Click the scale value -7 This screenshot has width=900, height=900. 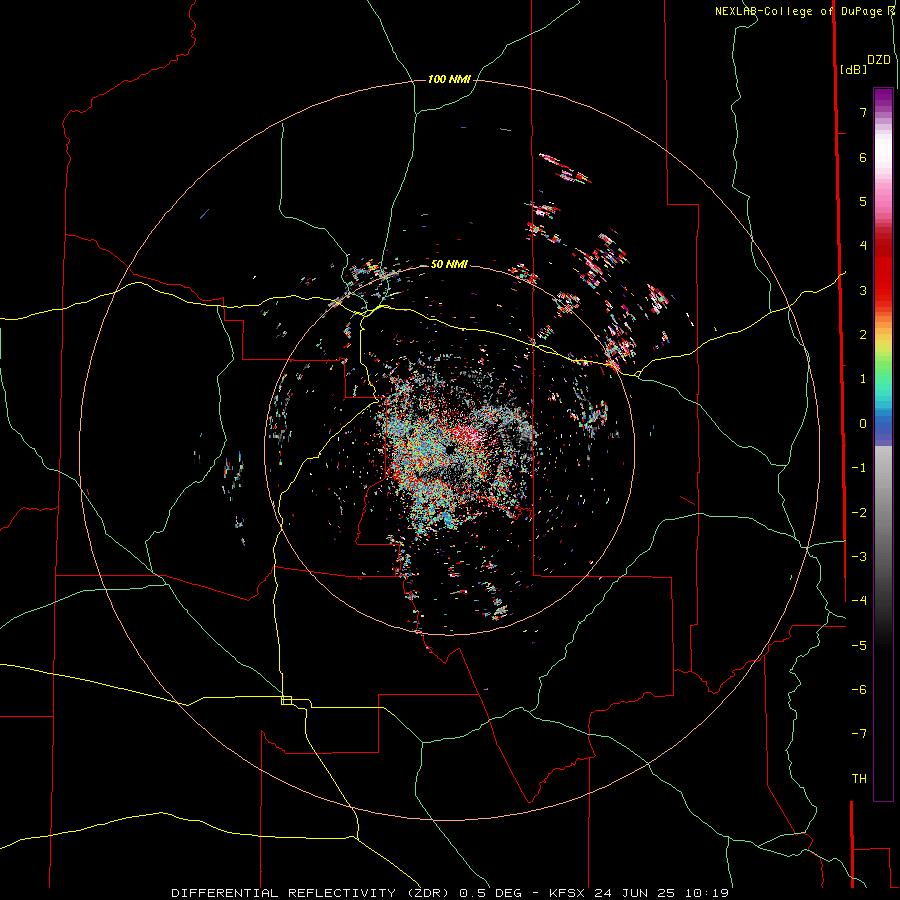pos(859,734)
